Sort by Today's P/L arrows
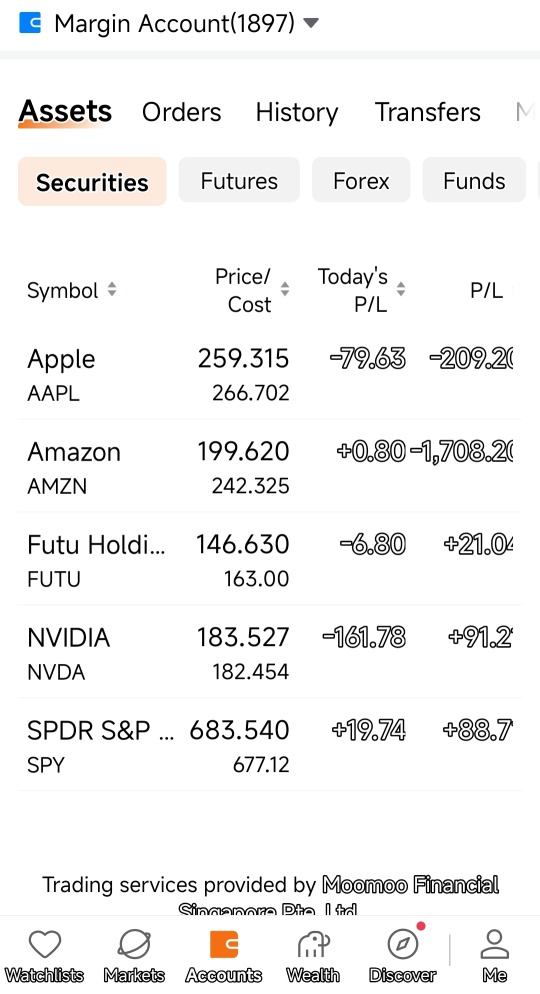The height and width of the screenshot is (994, 540). (401, 290)
